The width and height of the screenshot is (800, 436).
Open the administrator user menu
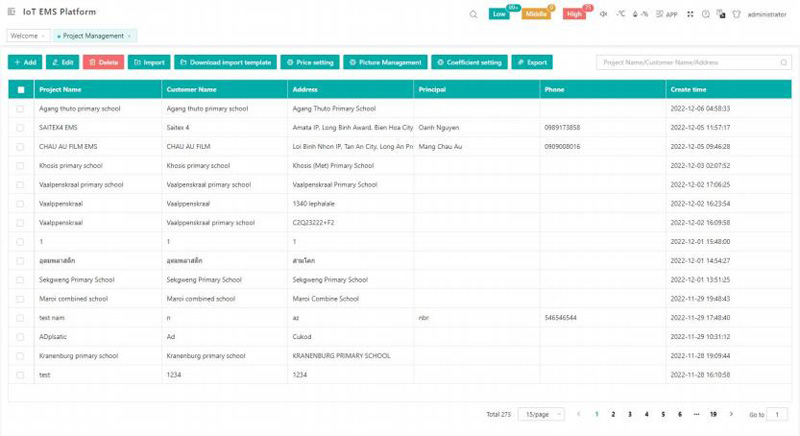point(767,14)
